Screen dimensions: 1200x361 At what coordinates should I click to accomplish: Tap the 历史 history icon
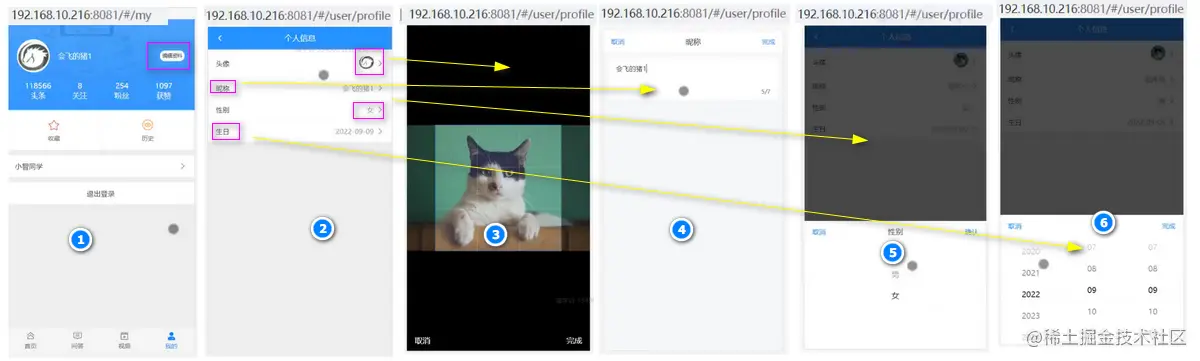[x=147, y=125]
